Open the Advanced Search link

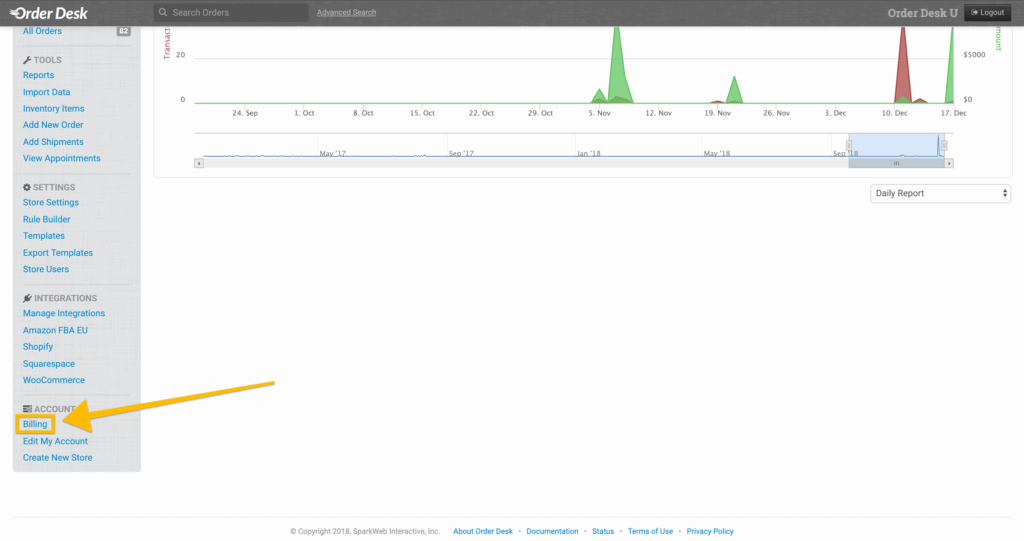point(346,13)
